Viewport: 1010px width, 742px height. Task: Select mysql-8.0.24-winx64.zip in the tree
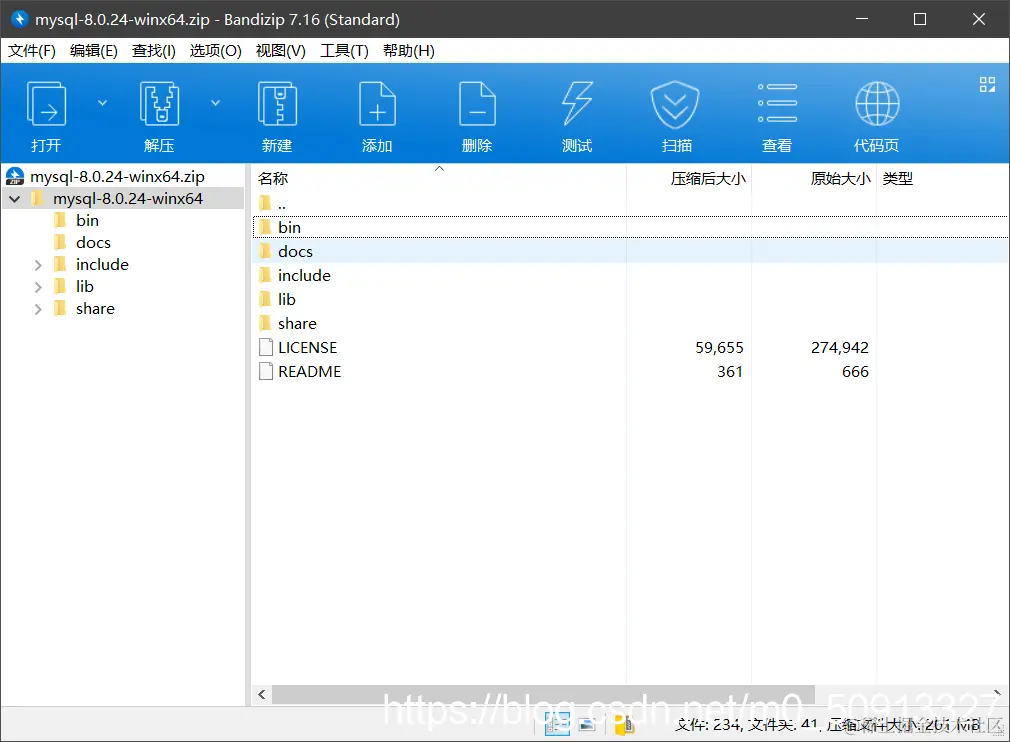pos(117,176)
